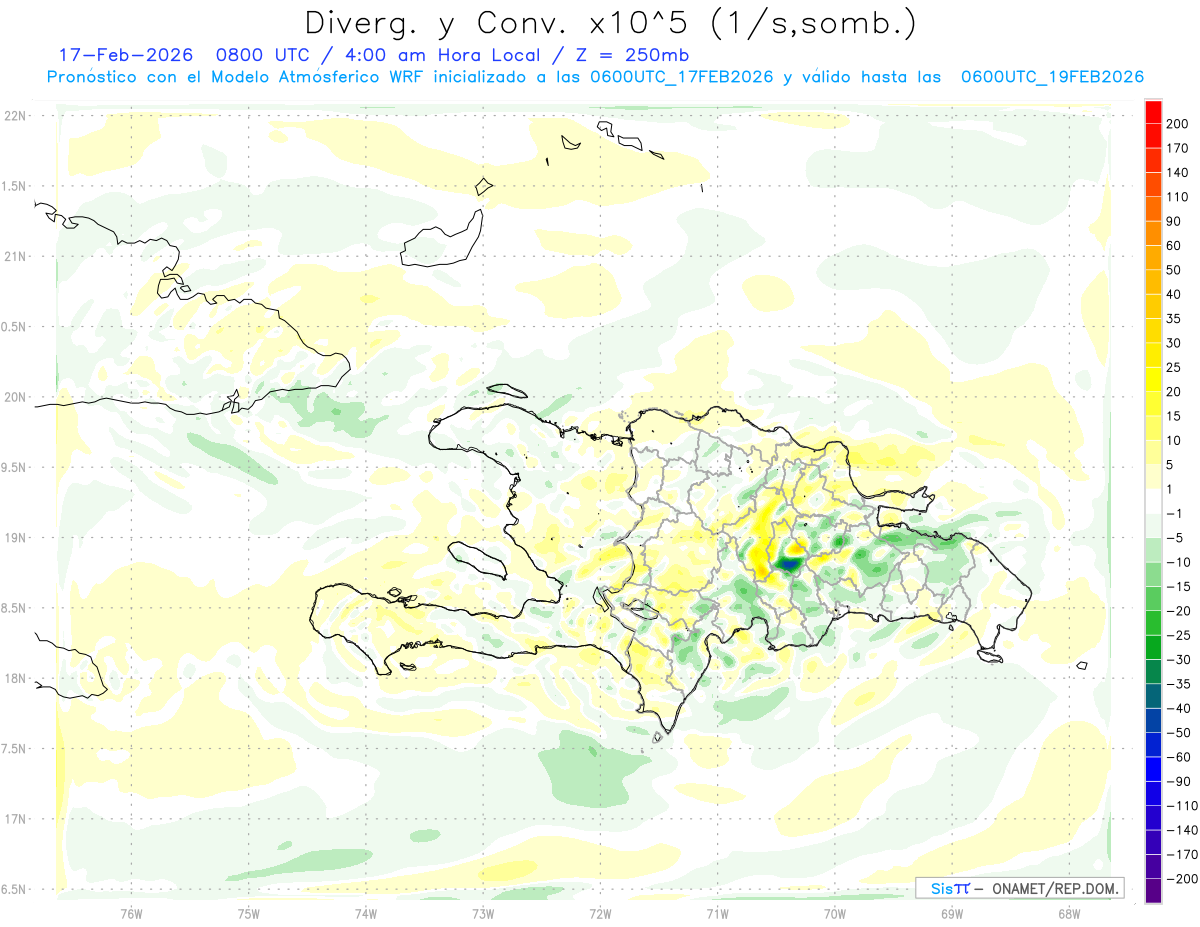The image size is (1200, 927).
Task: Select the "-140" legend value
Action: tap(1181, 830)
